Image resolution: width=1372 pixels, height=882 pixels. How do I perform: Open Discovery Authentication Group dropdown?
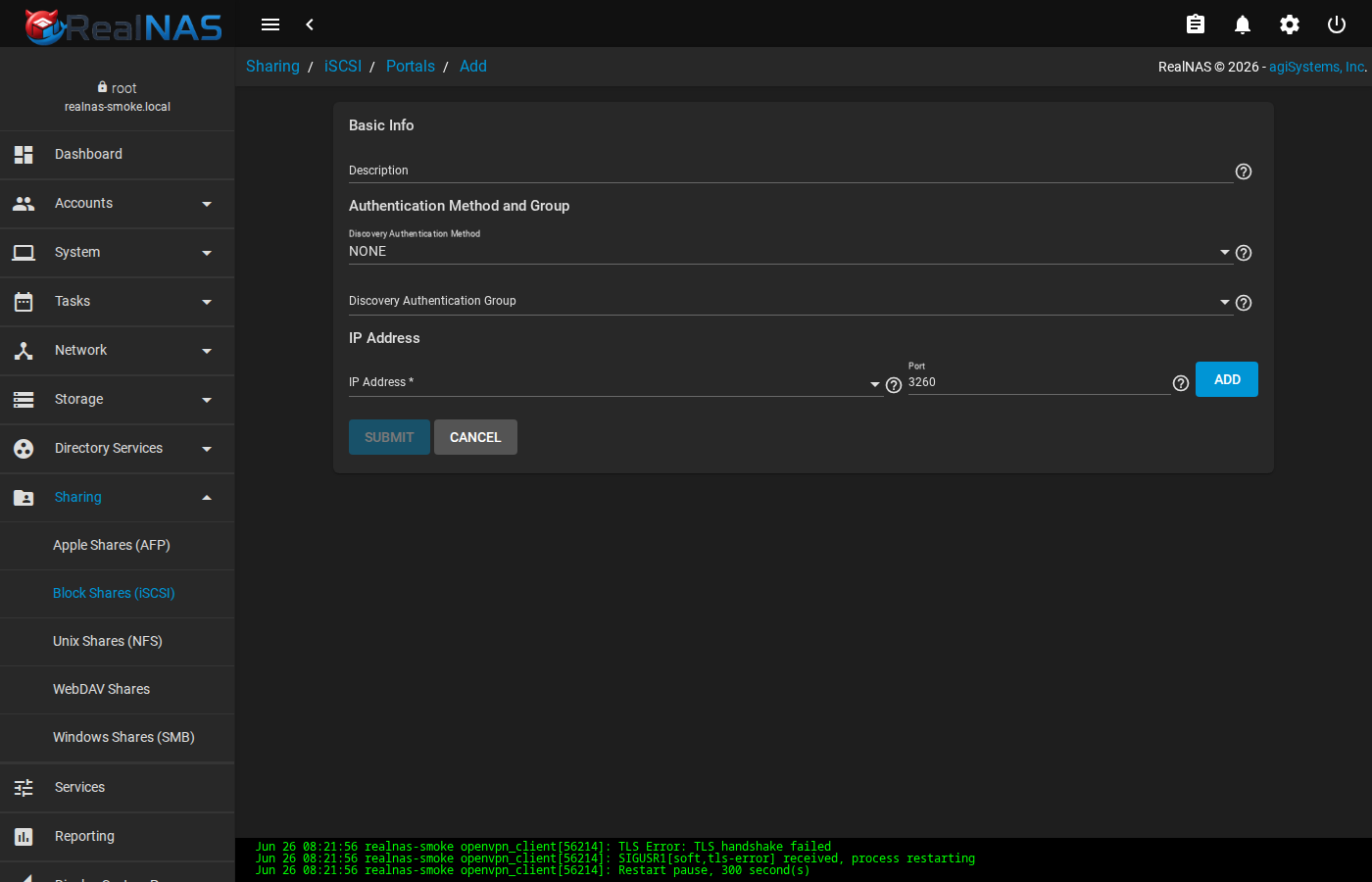click(789, 302)
